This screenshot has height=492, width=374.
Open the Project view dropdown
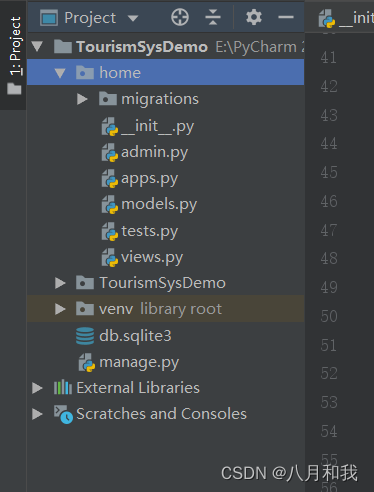point(133,18)
